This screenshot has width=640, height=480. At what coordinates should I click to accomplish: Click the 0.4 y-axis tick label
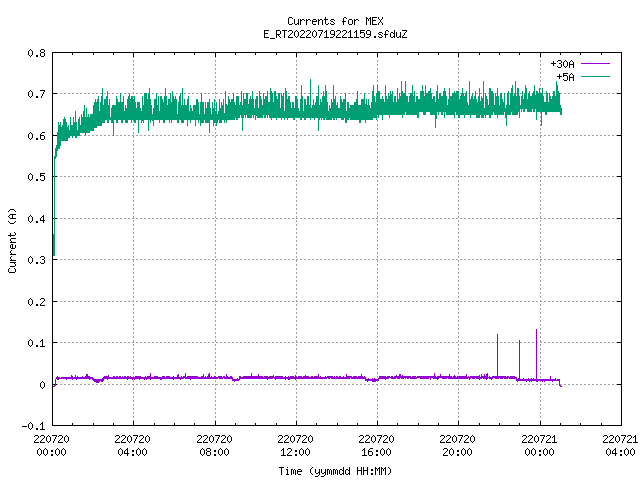tap(36, 219)
